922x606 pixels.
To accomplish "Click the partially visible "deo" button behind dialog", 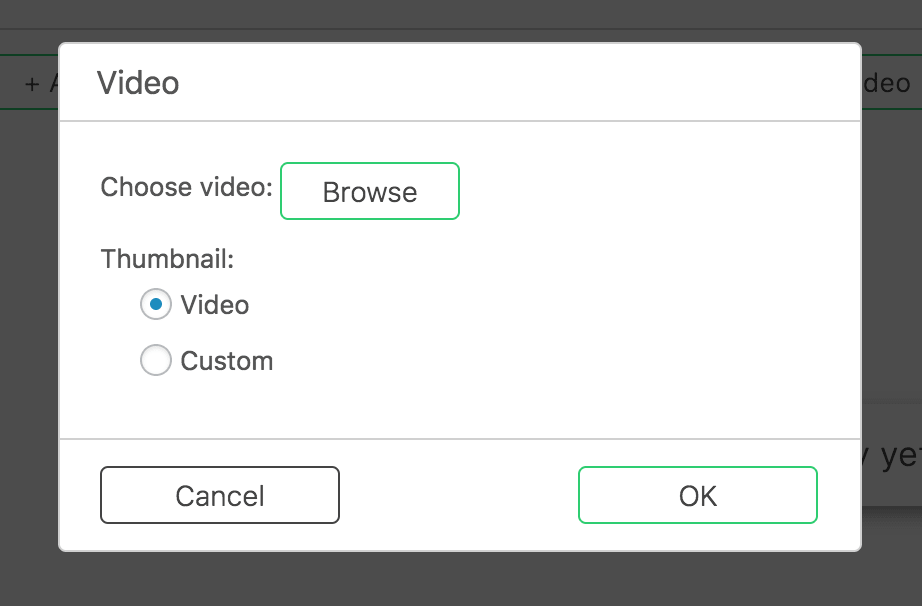I will click(x=889, y=82).
